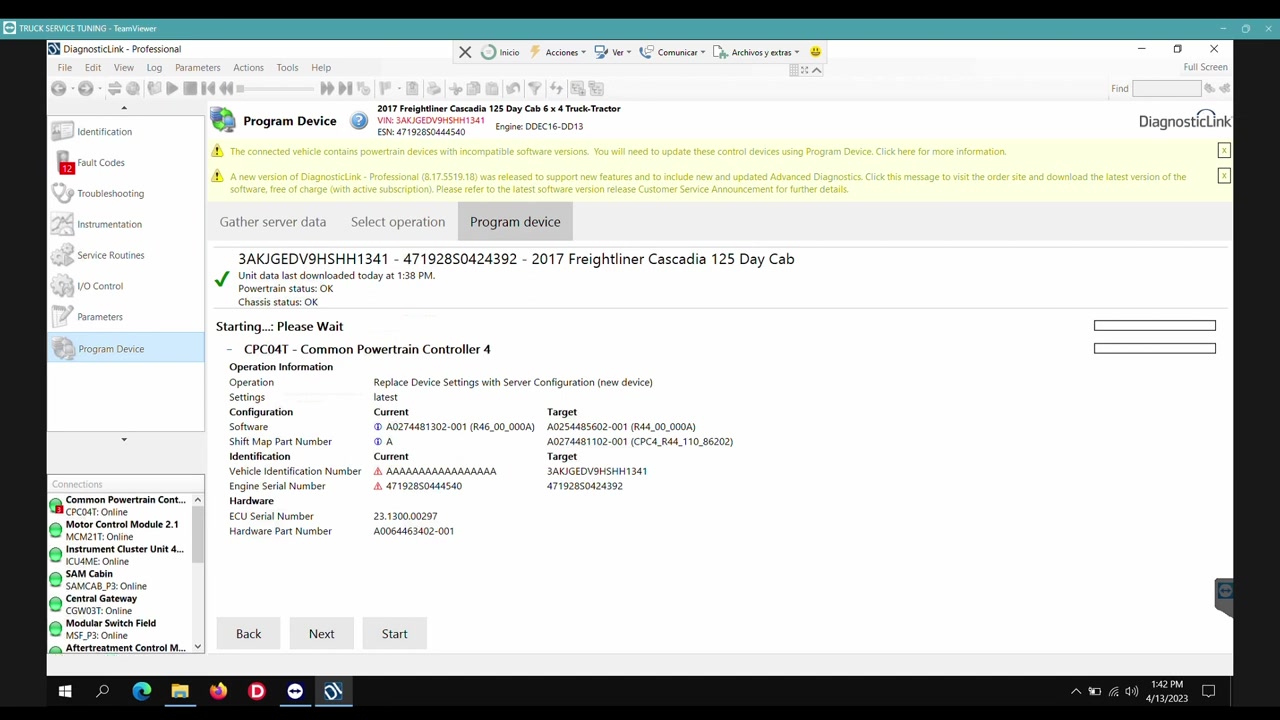Open the TeamViewer Comunicar dropdown
The image size is (1280, 720).
point(672,52)
